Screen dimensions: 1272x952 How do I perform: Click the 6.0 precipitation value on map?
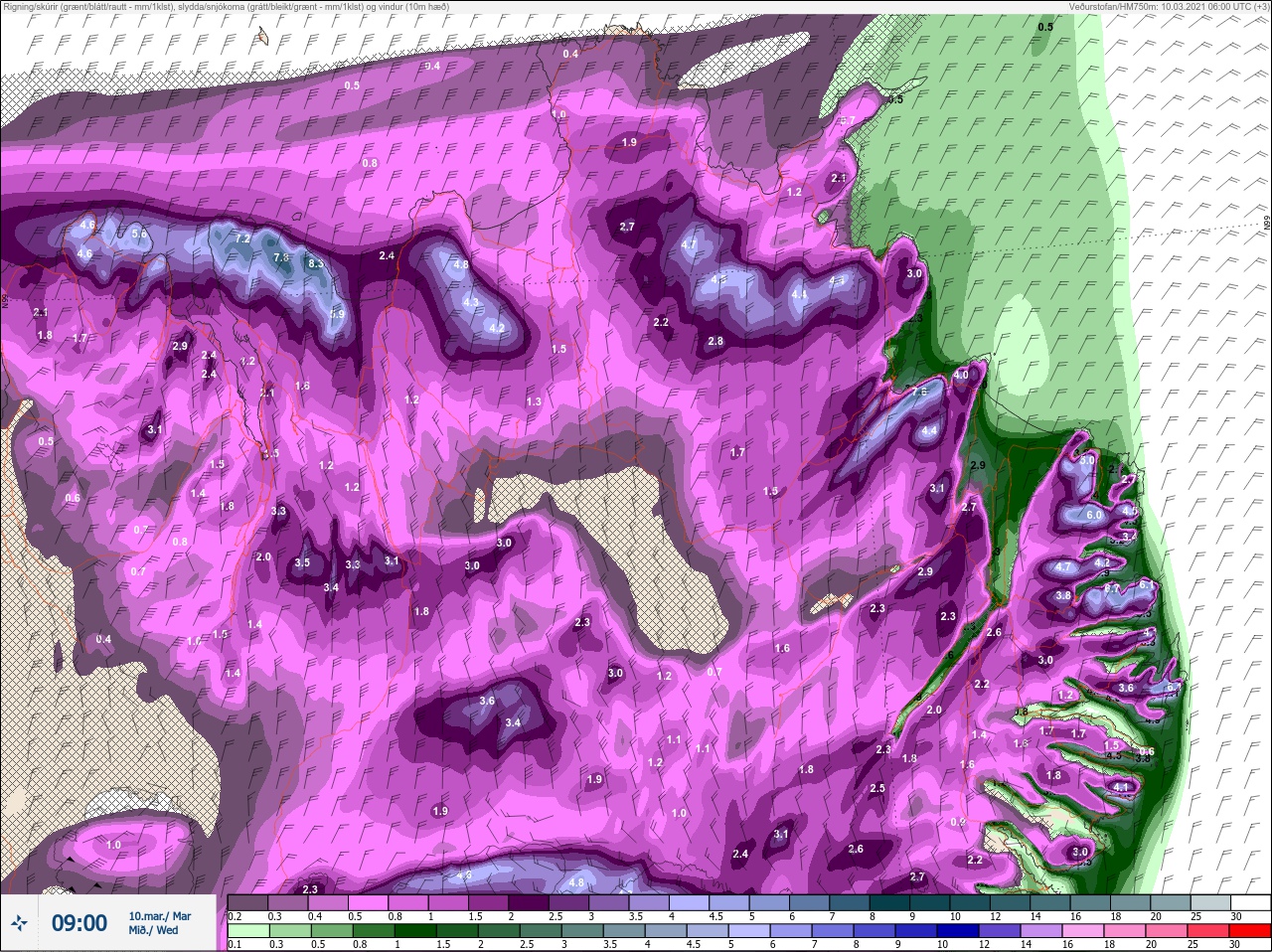click(x=1094, y=515)
